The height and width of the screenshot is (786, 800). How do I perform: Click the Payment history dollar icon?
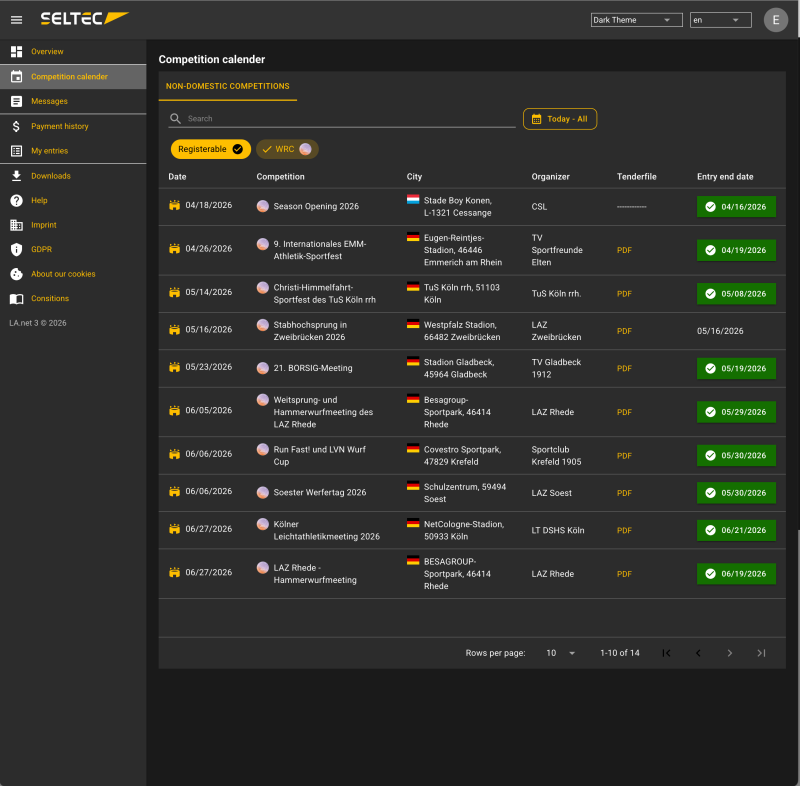(x=16, y=127)
